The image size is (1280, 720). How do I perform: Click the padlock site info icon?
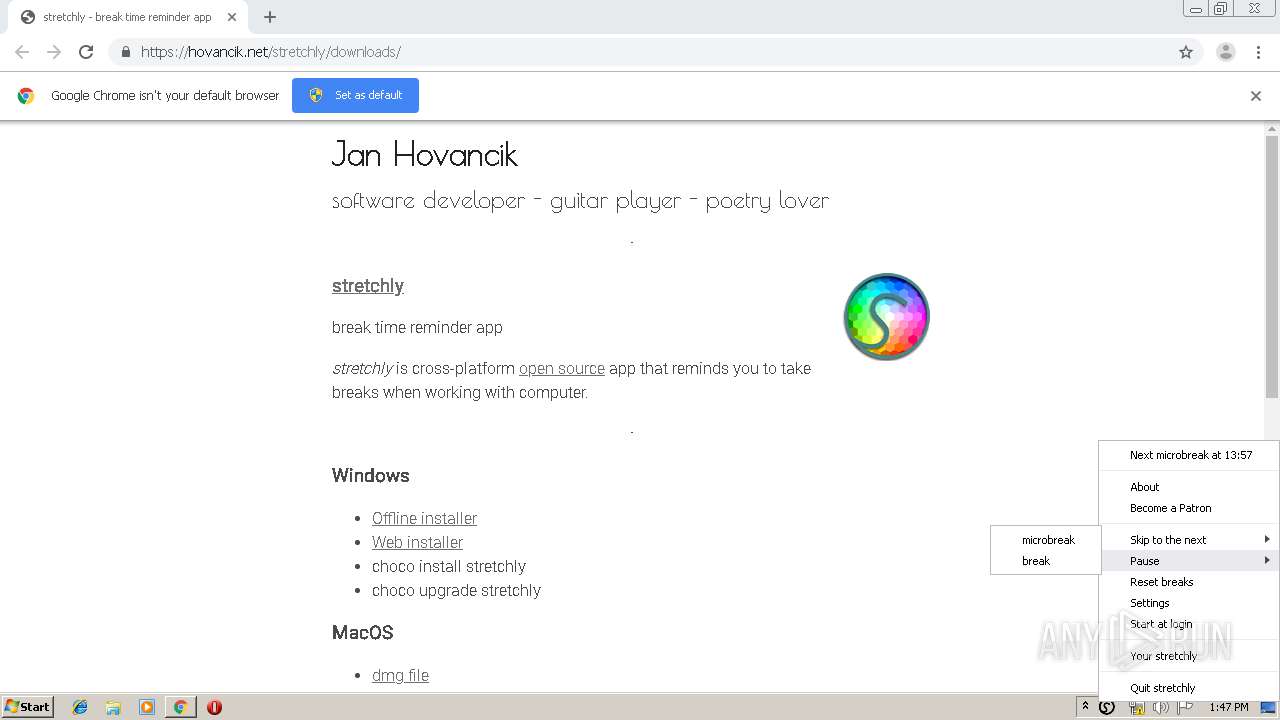click(125, 52)
